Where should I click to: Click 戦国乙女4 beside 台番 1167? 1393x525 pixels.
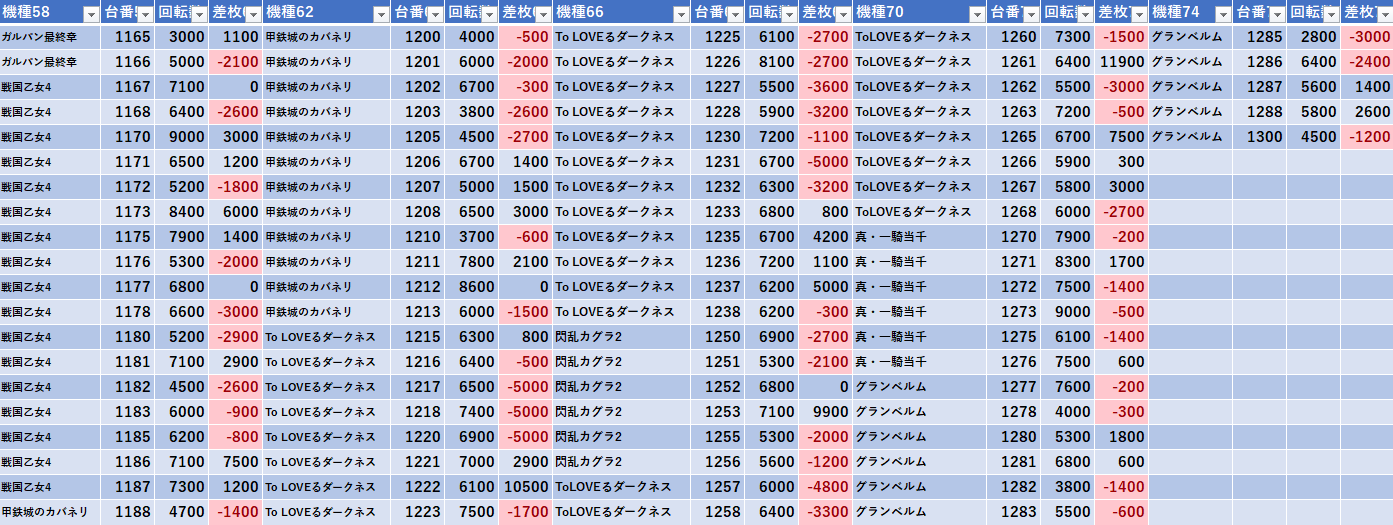tap(50, 87)
